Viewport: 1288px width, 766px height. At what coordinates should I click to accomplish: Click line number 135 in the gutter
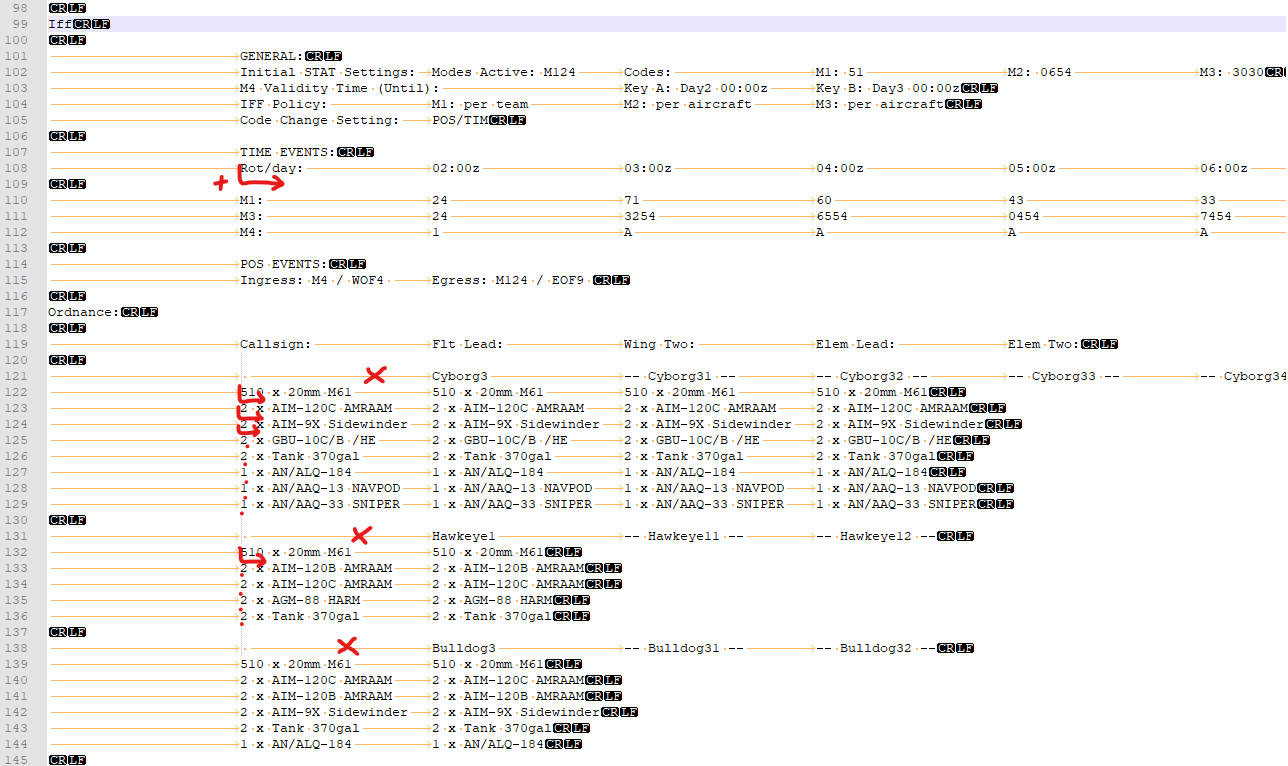(16, 600)
